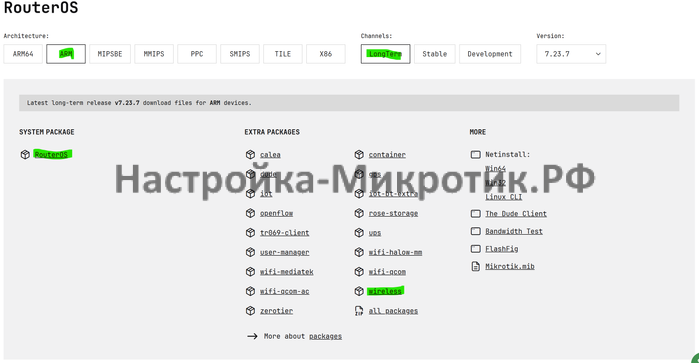Download the container package
Image resolution: width=699 pixels, height=363 pixels.
coord(387,155)
